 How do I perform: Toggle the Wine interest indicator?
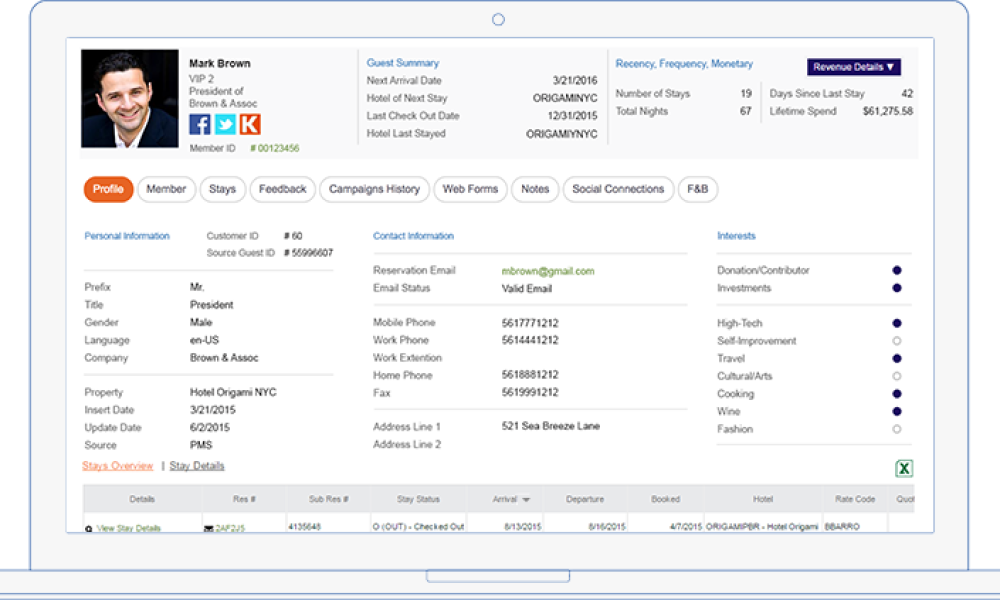pos(897,411)
